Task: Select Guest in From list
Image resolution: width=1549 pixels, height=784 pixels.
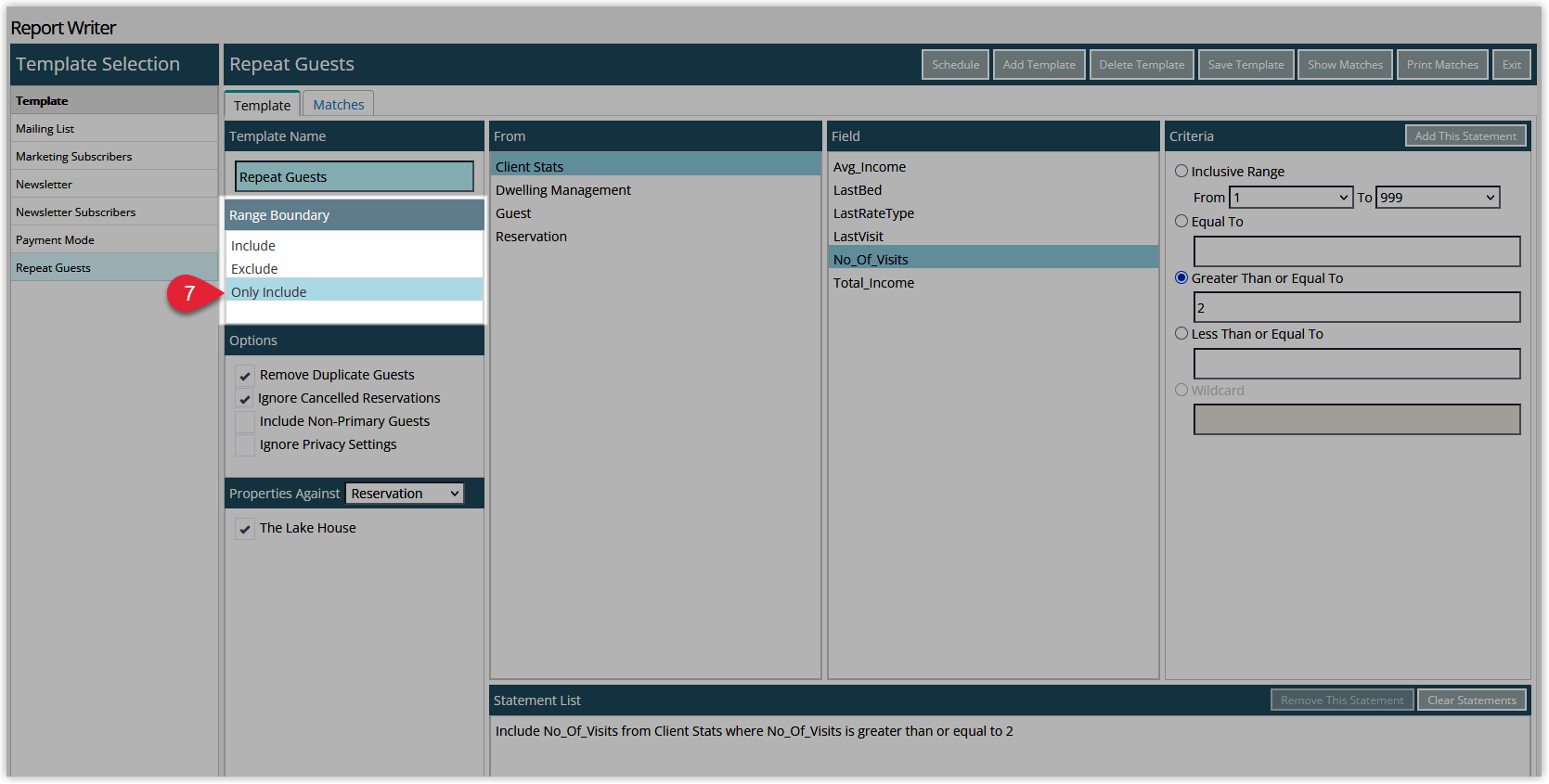Action: (x=655, y=213)
